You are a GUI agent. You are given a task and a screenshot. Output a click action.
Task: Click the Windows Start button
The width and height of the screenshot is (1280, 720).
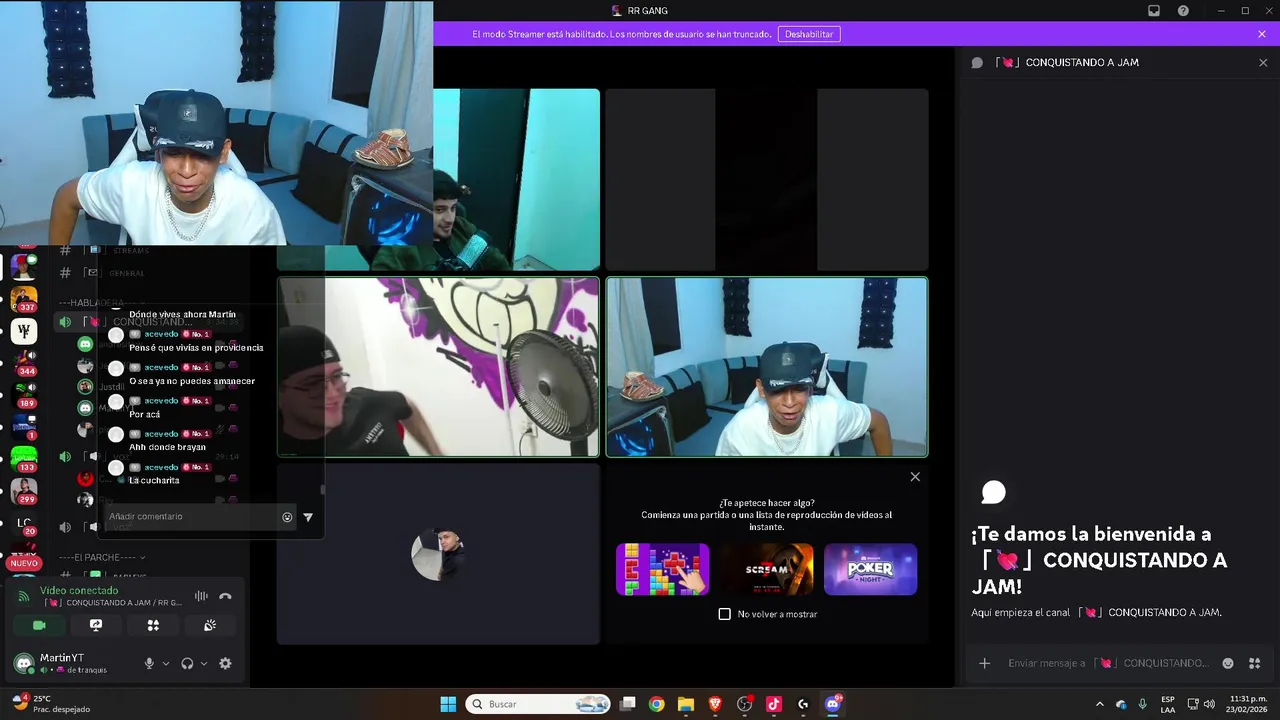(x=448, y=704)
